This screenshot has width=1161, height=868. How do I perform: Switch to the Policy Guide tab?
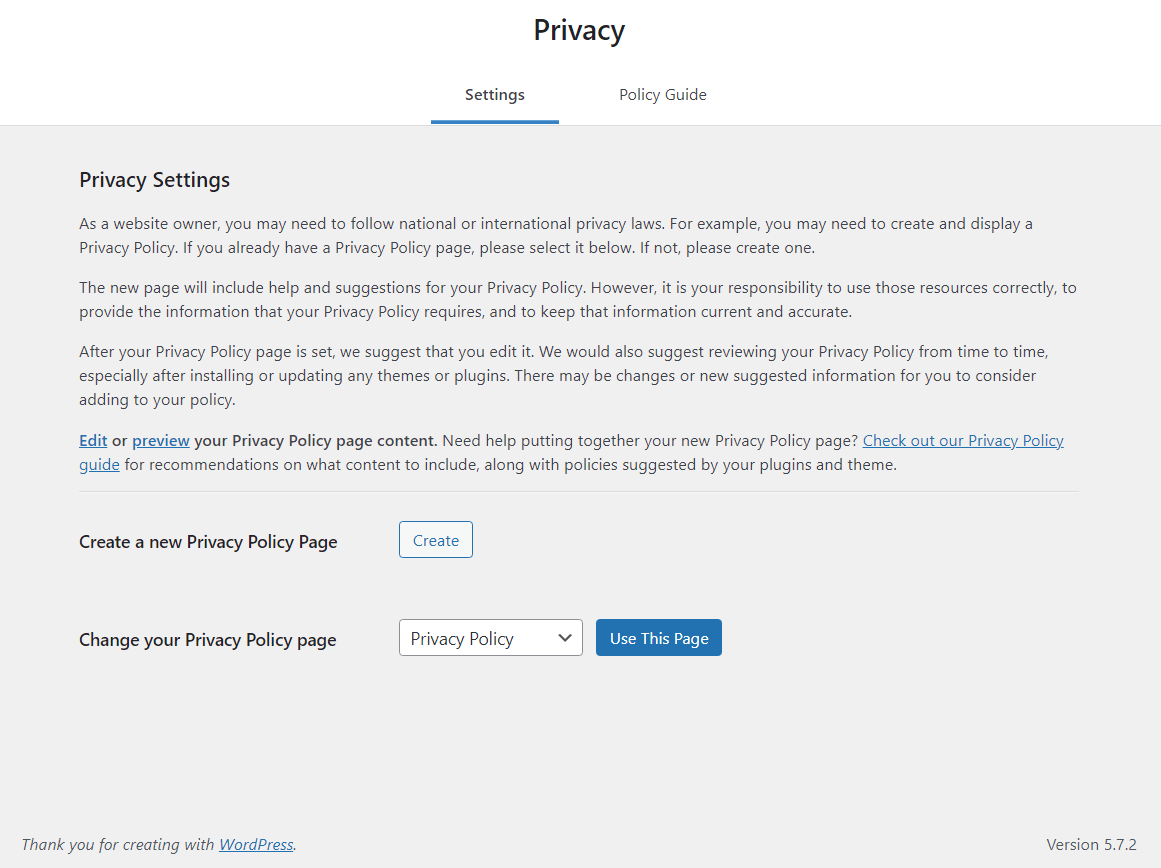tap(662, 94)
